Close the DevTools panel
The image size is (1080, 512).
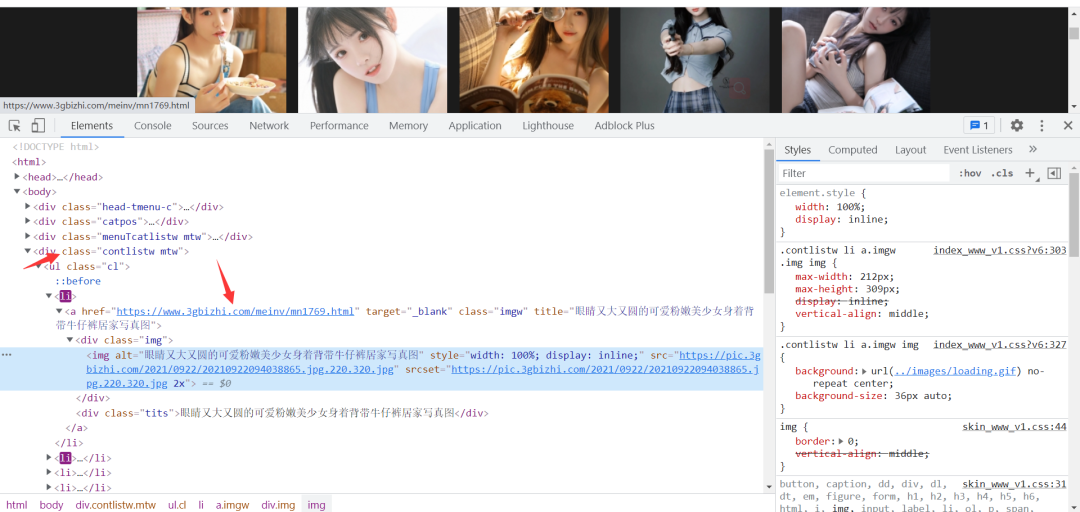tap(1068, 125)
